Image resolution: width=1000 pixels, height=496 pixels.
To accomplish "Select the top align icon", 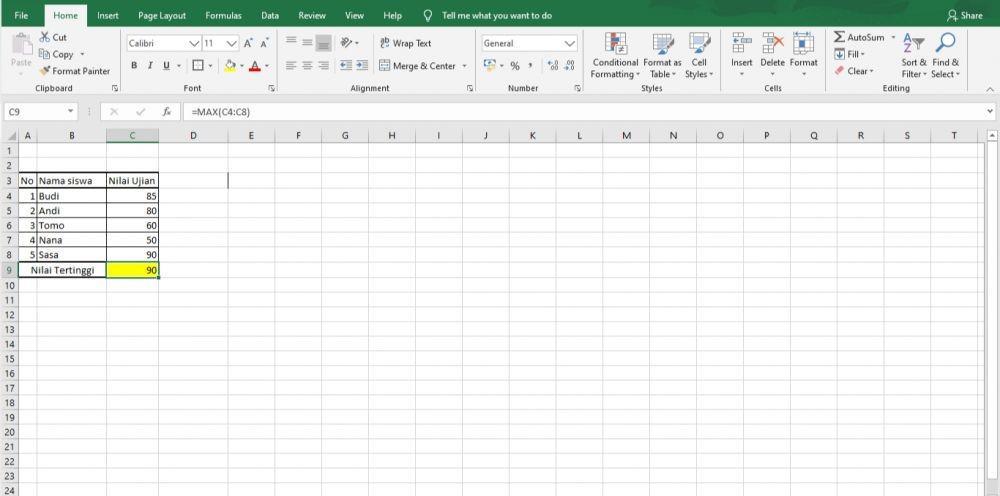I will pos(291,42).
